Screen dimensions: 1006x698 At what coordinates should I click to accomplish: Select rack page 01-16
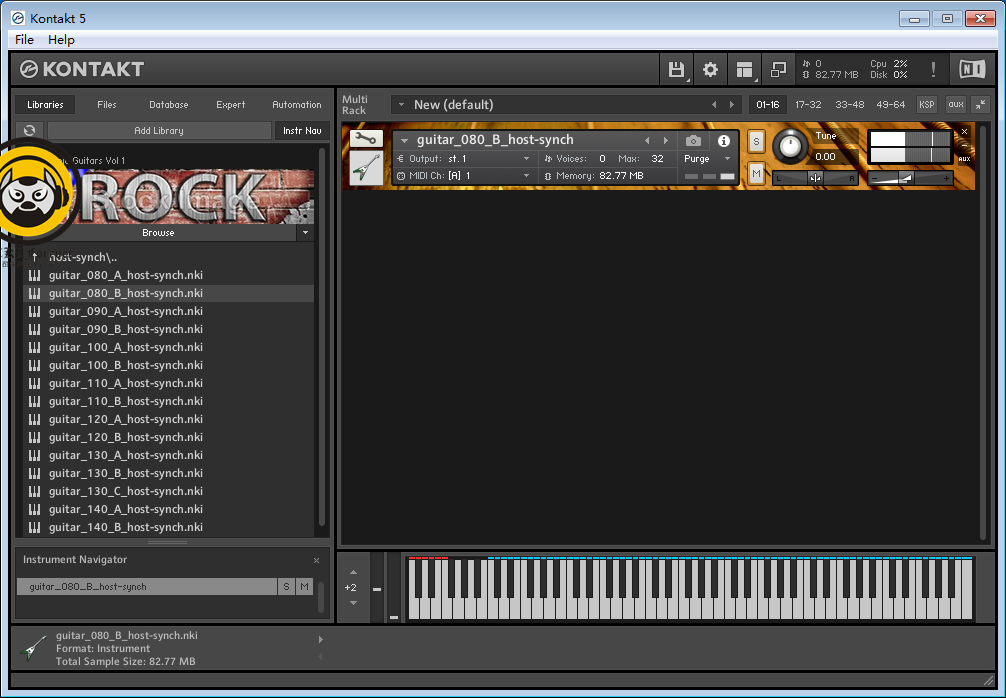[768, 105]
